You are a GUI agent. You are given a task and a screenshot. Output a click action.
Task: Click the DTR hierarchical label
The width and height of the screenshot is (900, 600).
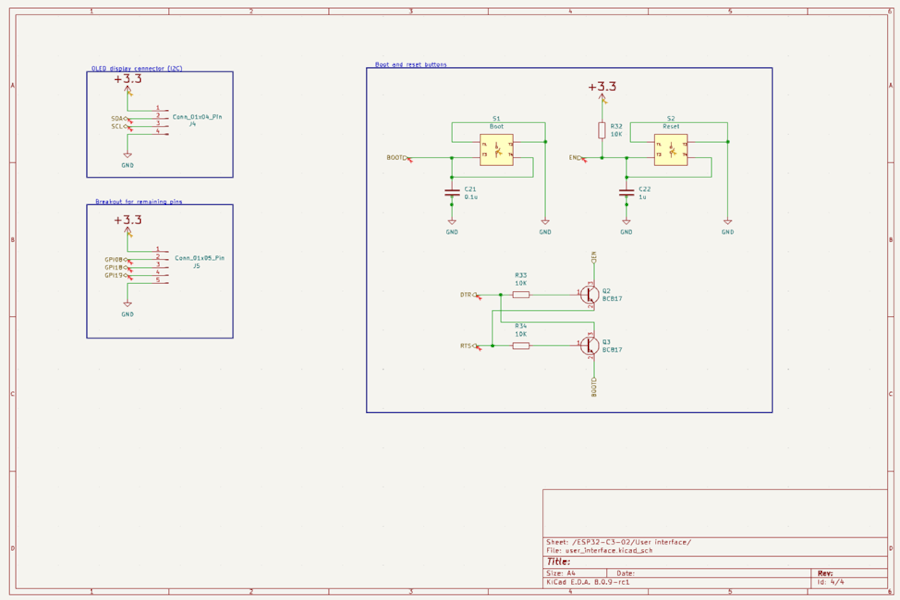pos(467,295)
